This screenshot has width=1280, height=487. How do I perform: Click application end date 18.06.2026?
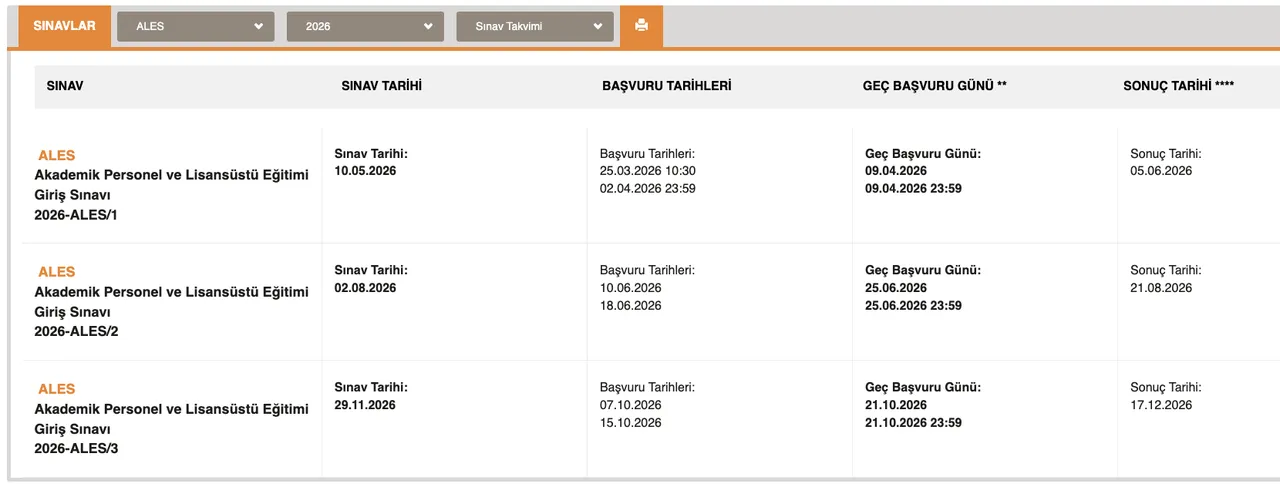631,305
